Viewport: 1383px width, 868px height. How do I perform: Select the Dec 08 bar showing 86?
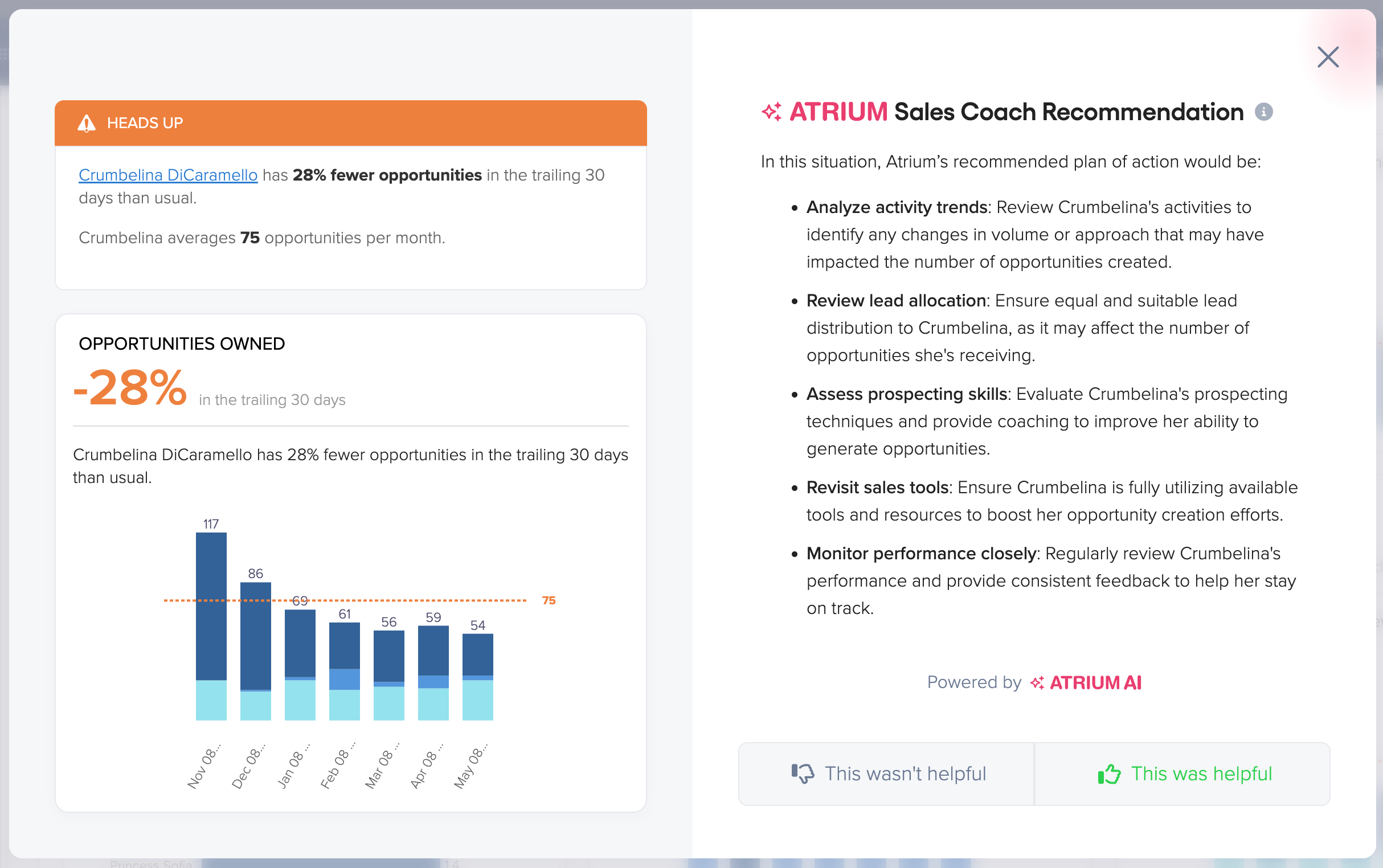coord(256,652)
